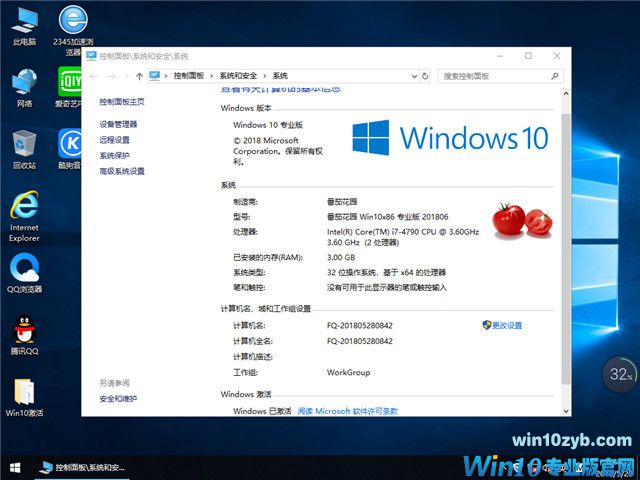Click the Windows 10 logo image
The height and width of the screenshot is (480, 640).
click(450, 138)
